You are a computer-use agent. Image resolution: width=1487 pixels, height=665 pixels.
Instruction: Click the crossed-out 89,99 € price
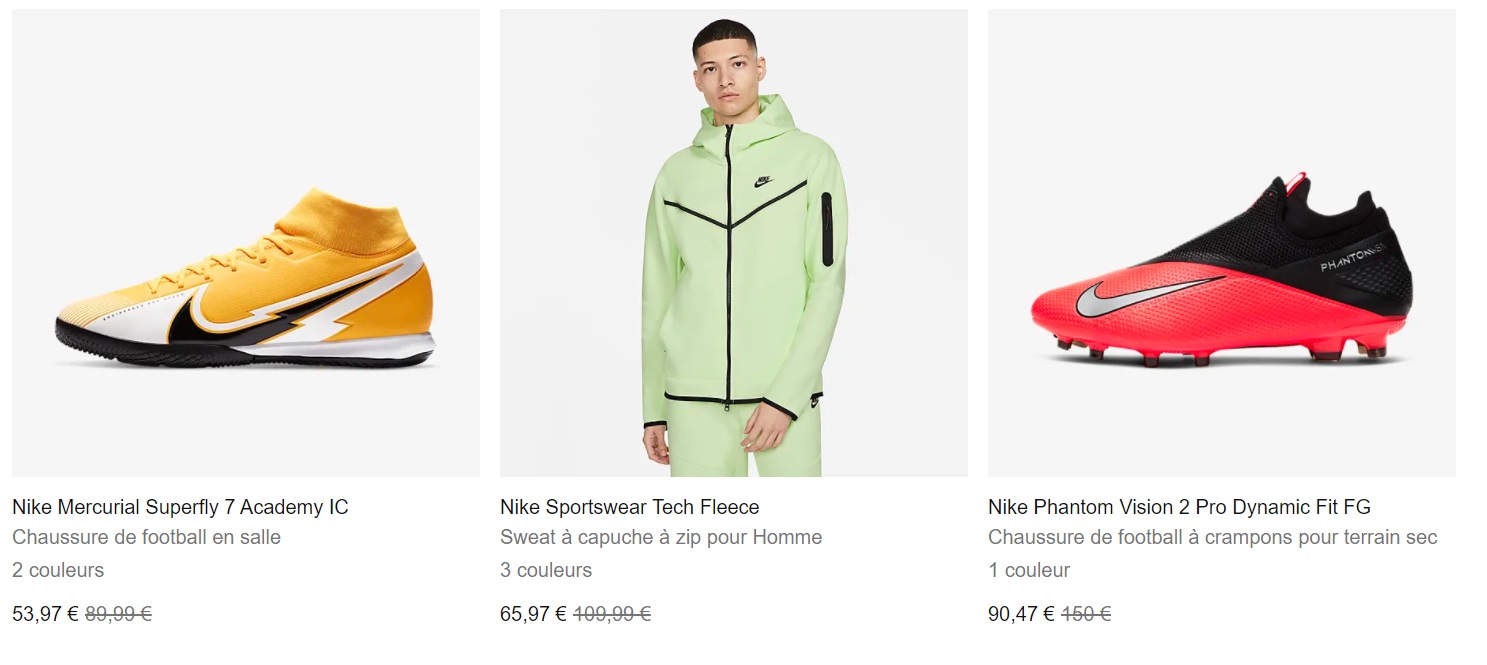pos(118,614)
